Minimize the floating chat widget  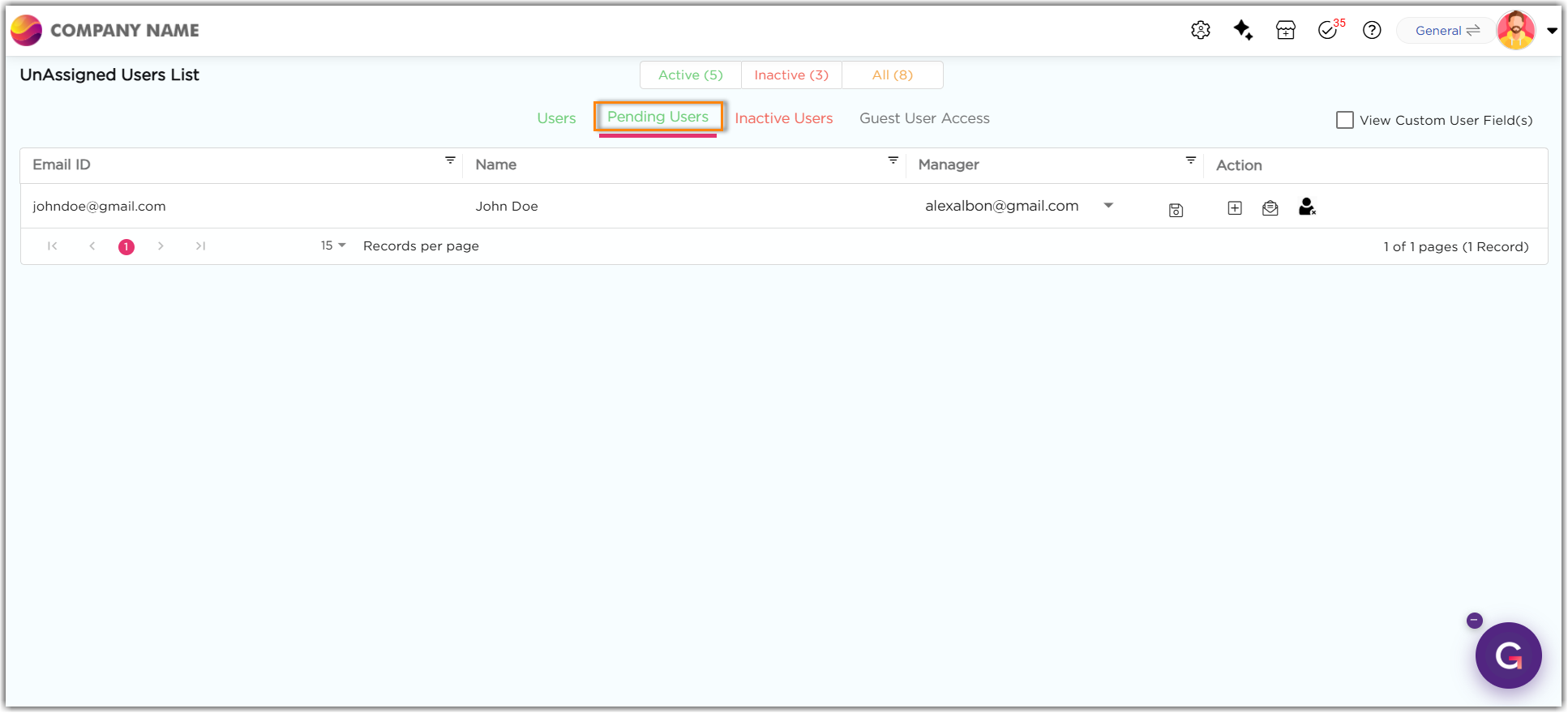[1474, 621]
